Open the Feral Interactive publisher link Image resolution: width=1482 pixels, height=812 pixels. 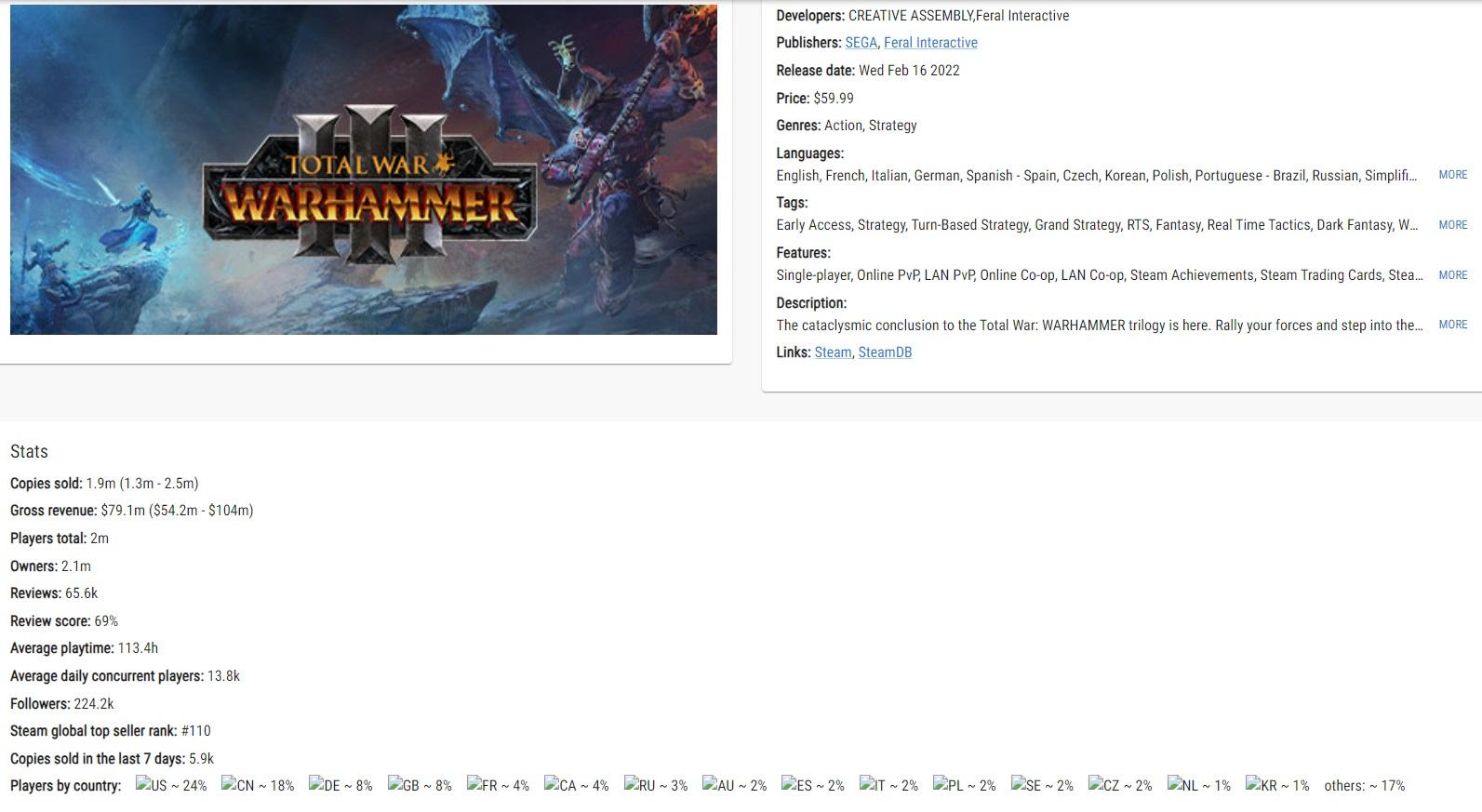(930, 43)
